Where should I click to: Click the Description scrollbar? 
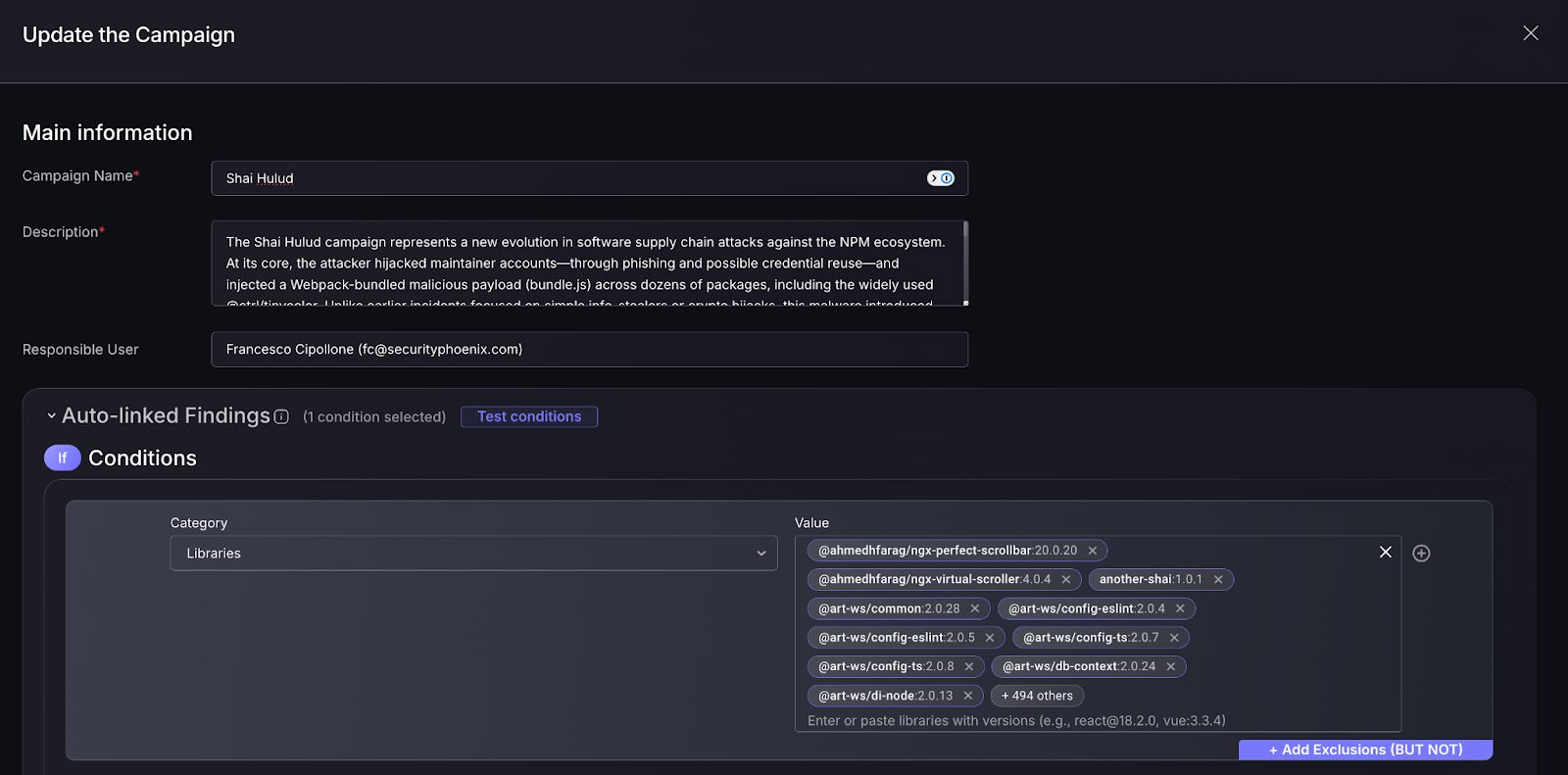(x=965, y=261)
